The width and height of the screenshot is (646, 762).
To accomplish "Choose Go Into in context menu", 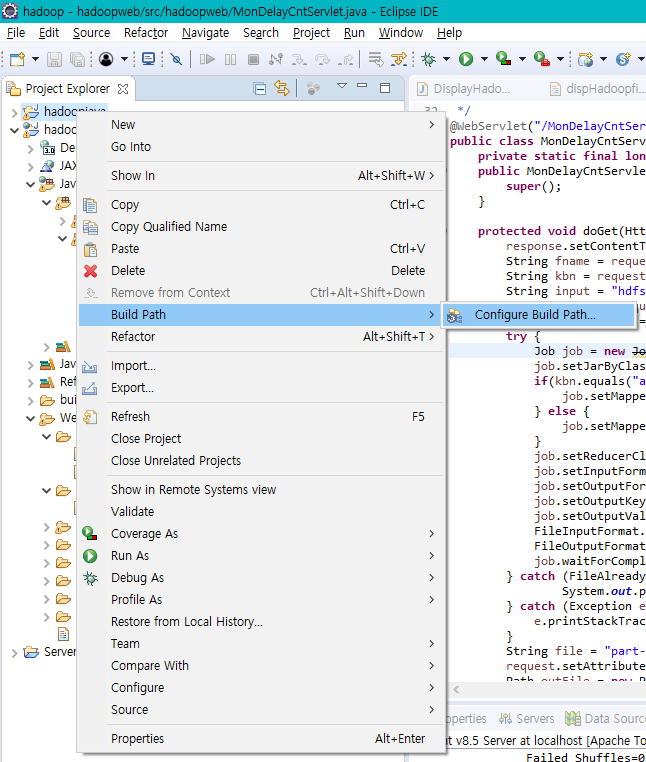I will [261, 147].
